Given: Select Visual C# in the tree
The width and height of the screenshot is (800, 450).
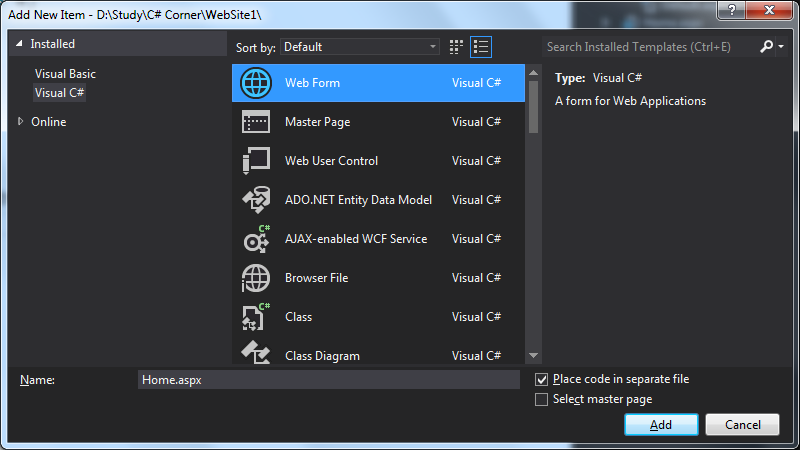Looking at the screenshot, I should pos(59,93).
